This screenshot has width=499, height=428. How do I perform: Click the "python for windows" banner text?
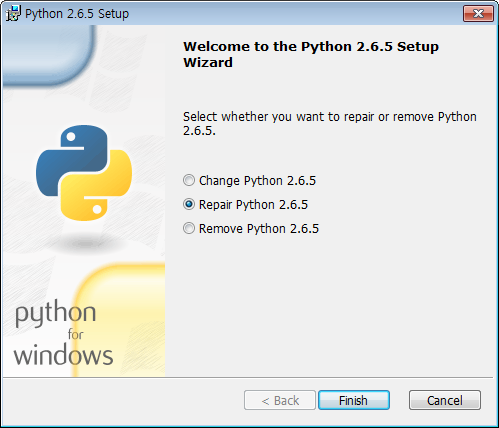tap(63, 332)
